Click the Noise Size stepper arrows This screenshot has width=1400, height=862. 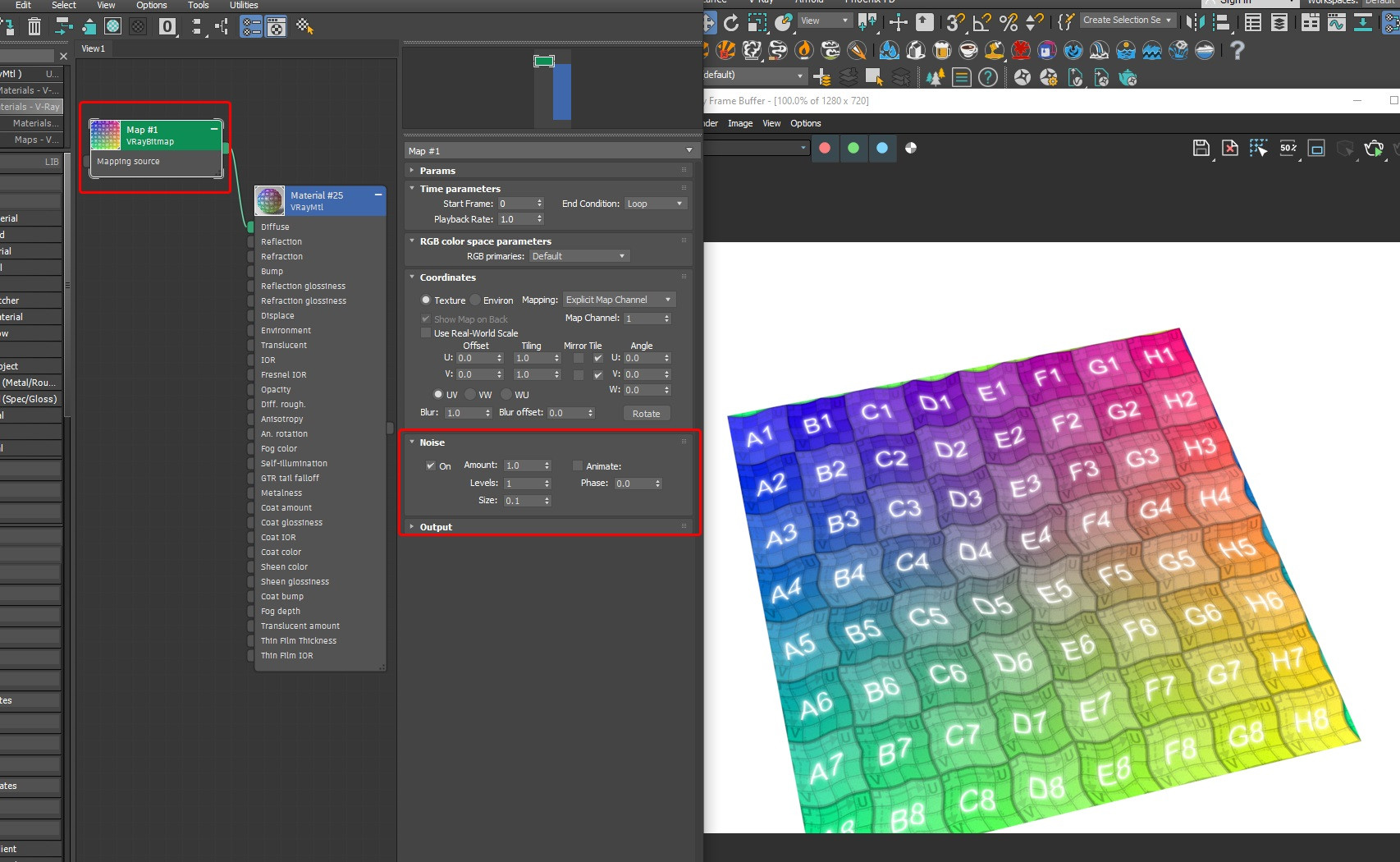[547, 501]
